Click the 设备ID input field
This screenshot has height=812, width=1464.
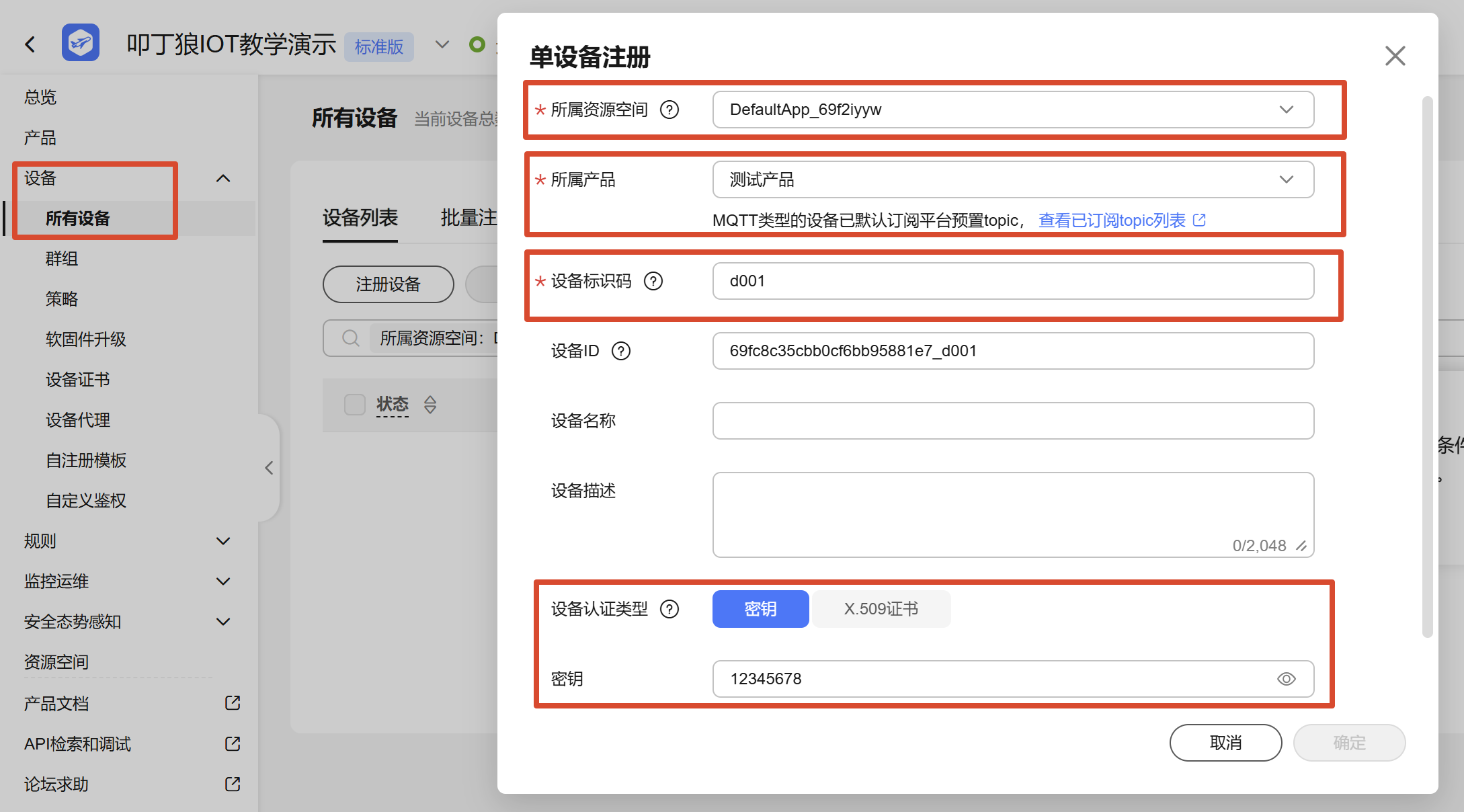pyautogui.click(x=1014, y=351)
